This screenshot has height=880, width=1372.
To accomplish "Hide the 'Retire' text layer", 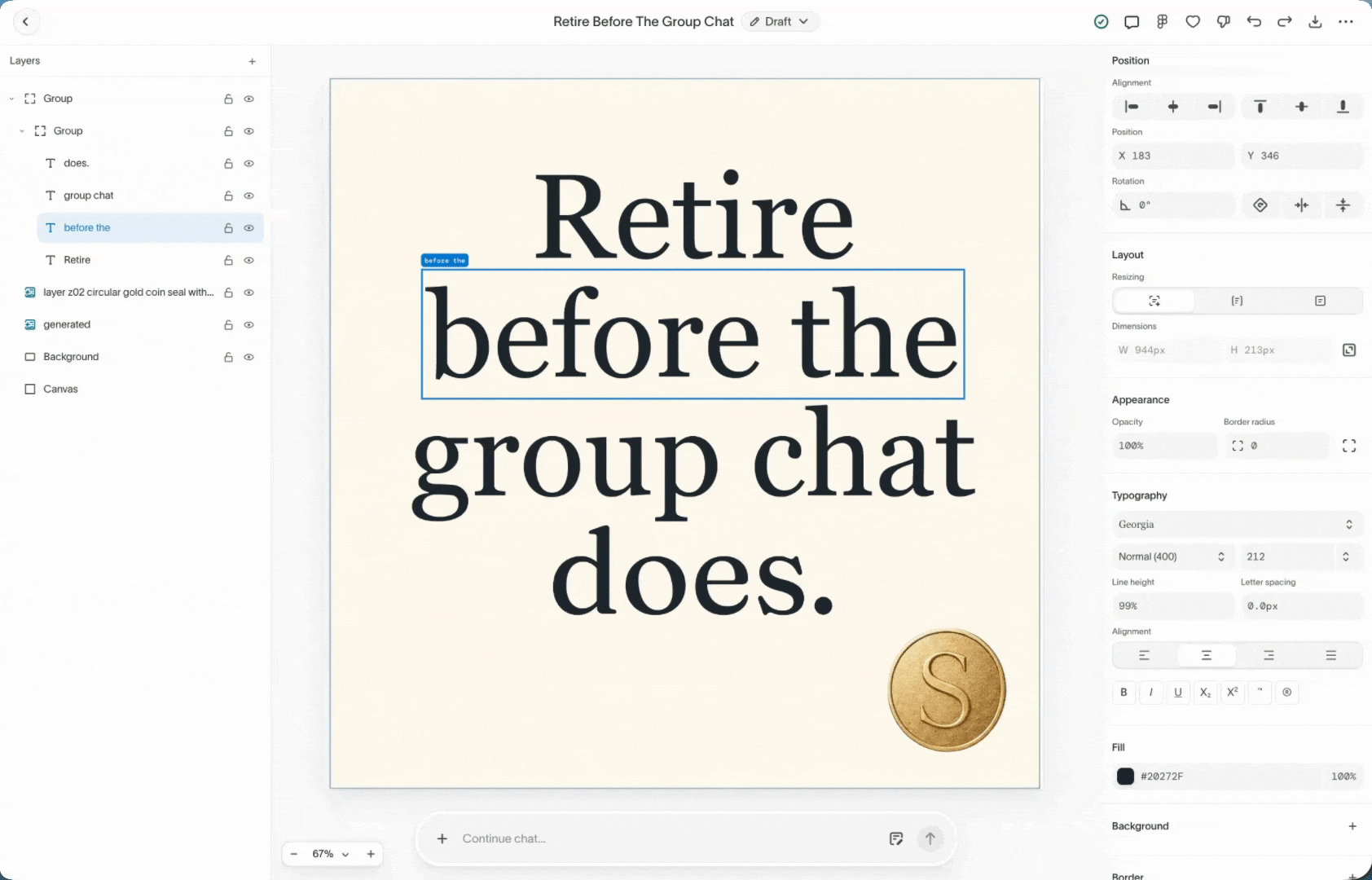I will 249,261.
